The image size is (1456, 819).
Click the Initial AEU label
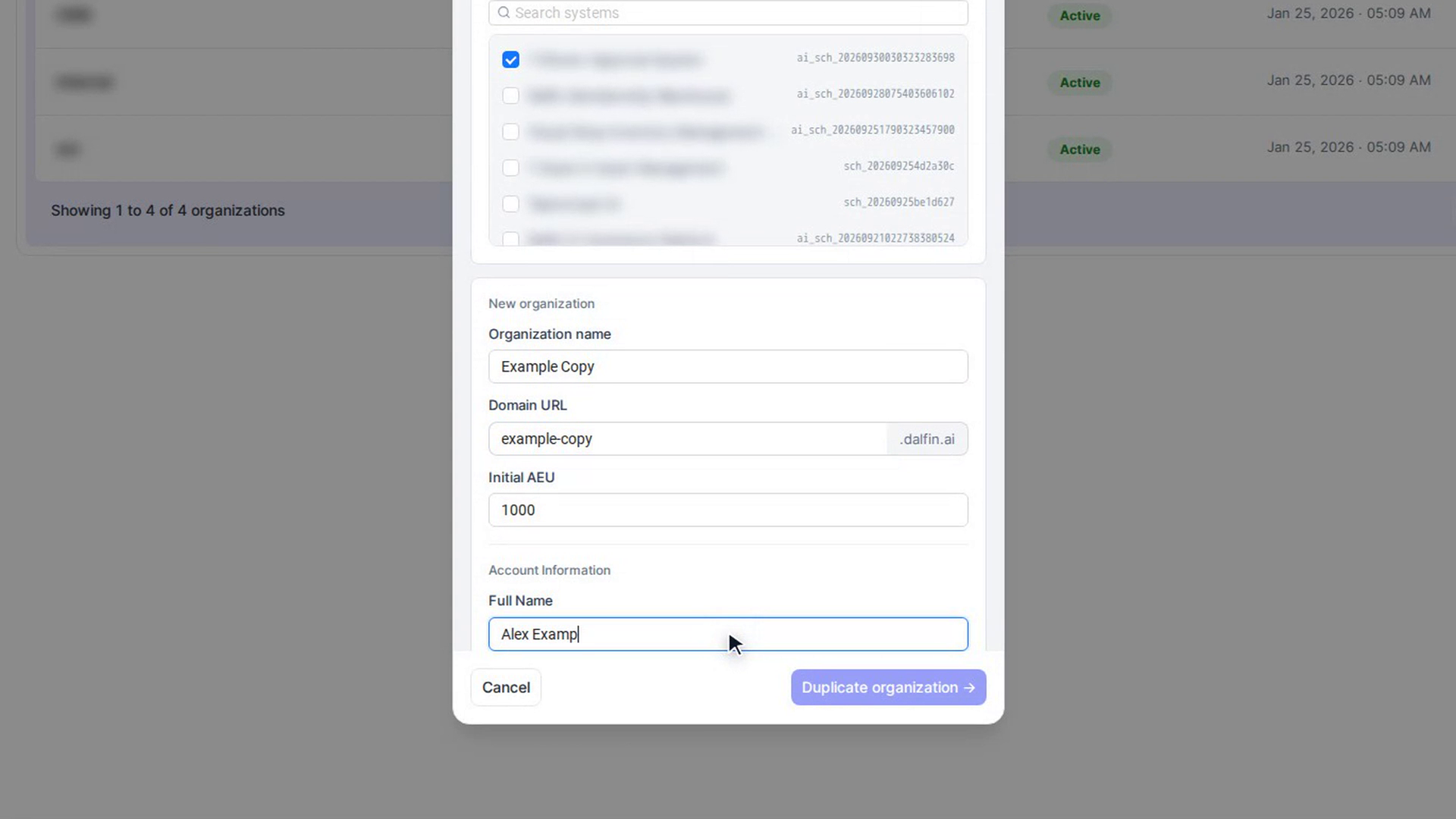pos(522,477)
